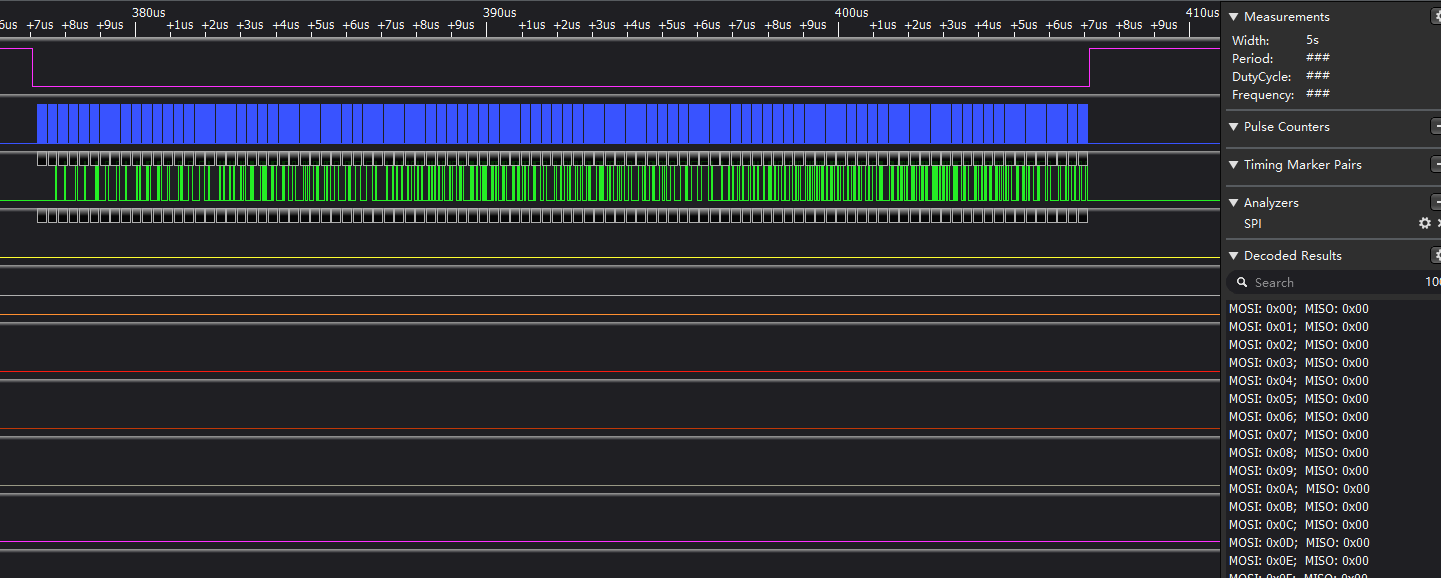Select decoded result MOSI: 0x05
This screenshot has height=578, width=1441.
click(1298, 399)
